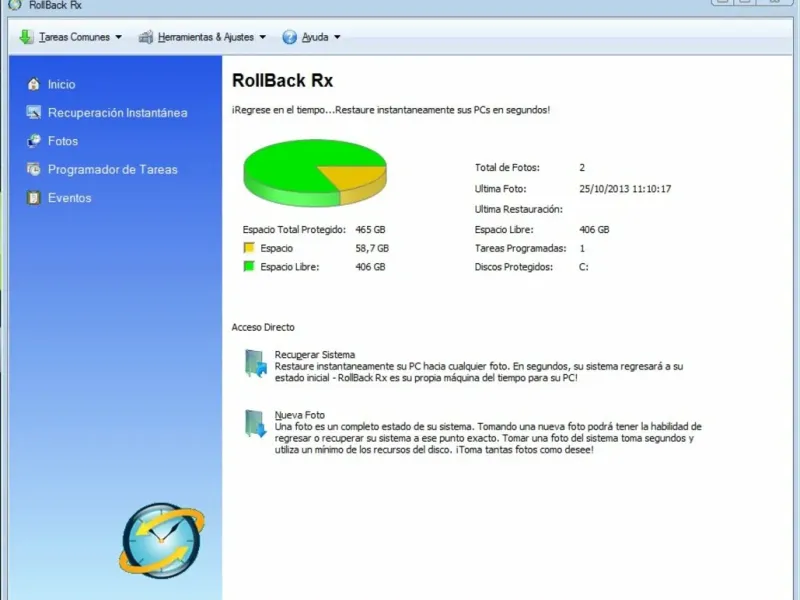800x600 pixels.
Task: Click the 465 GB total protected value
Action: click(370, 230)
